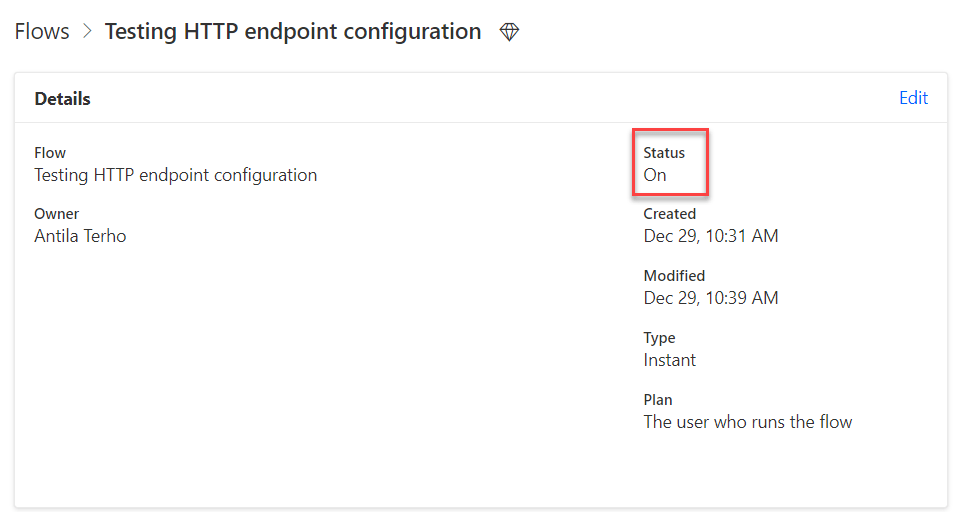The height and width of the screenshot is (512, 960).
Task: Click the Modified field label
Action: point(674,276)
